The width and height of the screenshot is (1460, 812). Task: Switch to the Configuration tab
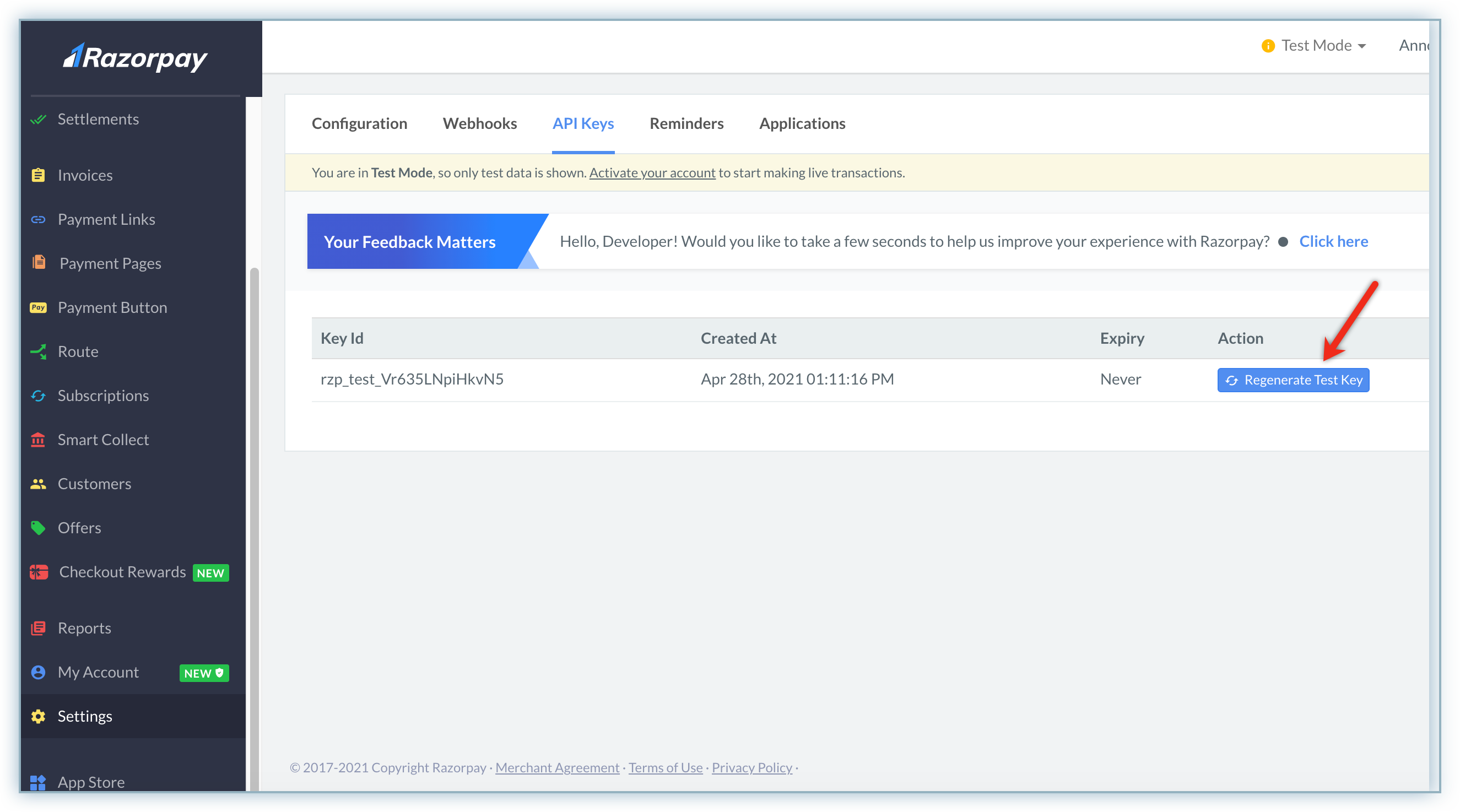point(359,123)
